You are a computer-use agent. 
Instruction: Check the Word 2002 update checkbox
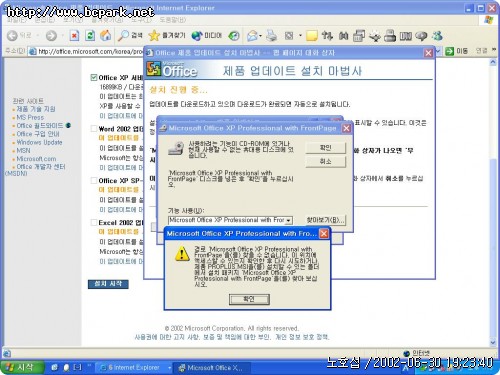coord(94,129)
